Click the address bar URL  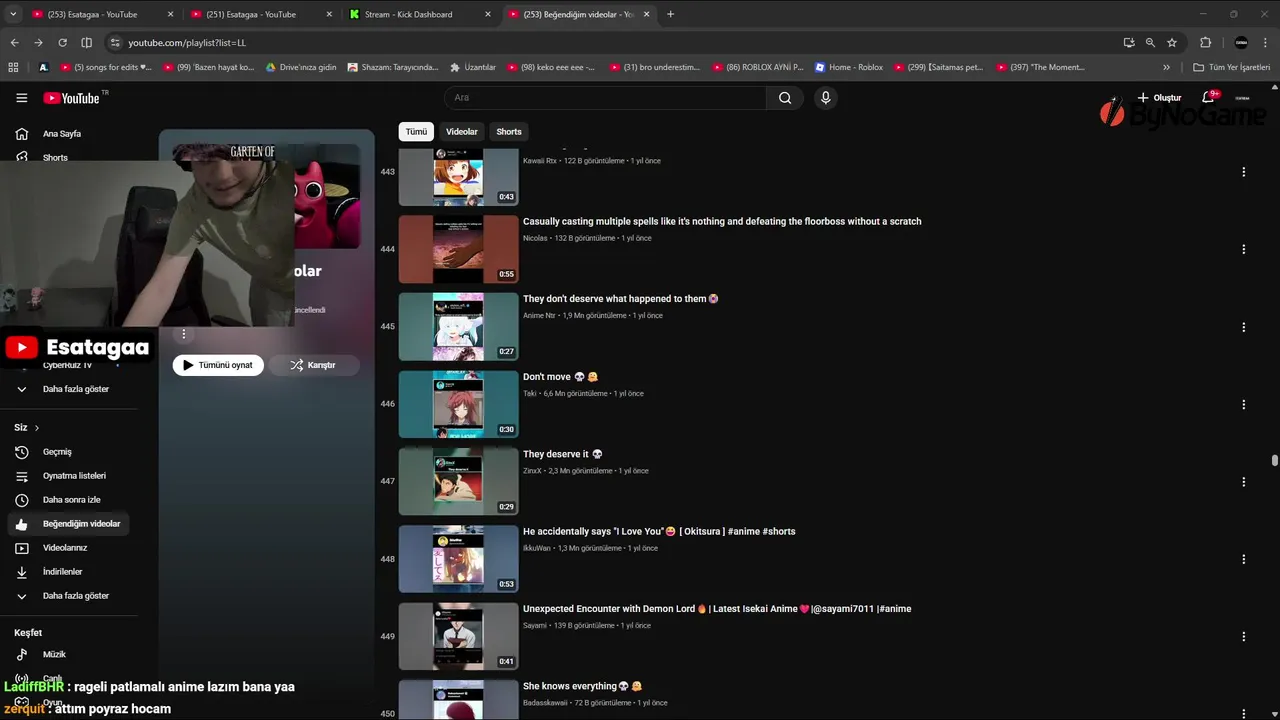click(x=187, y=43)
